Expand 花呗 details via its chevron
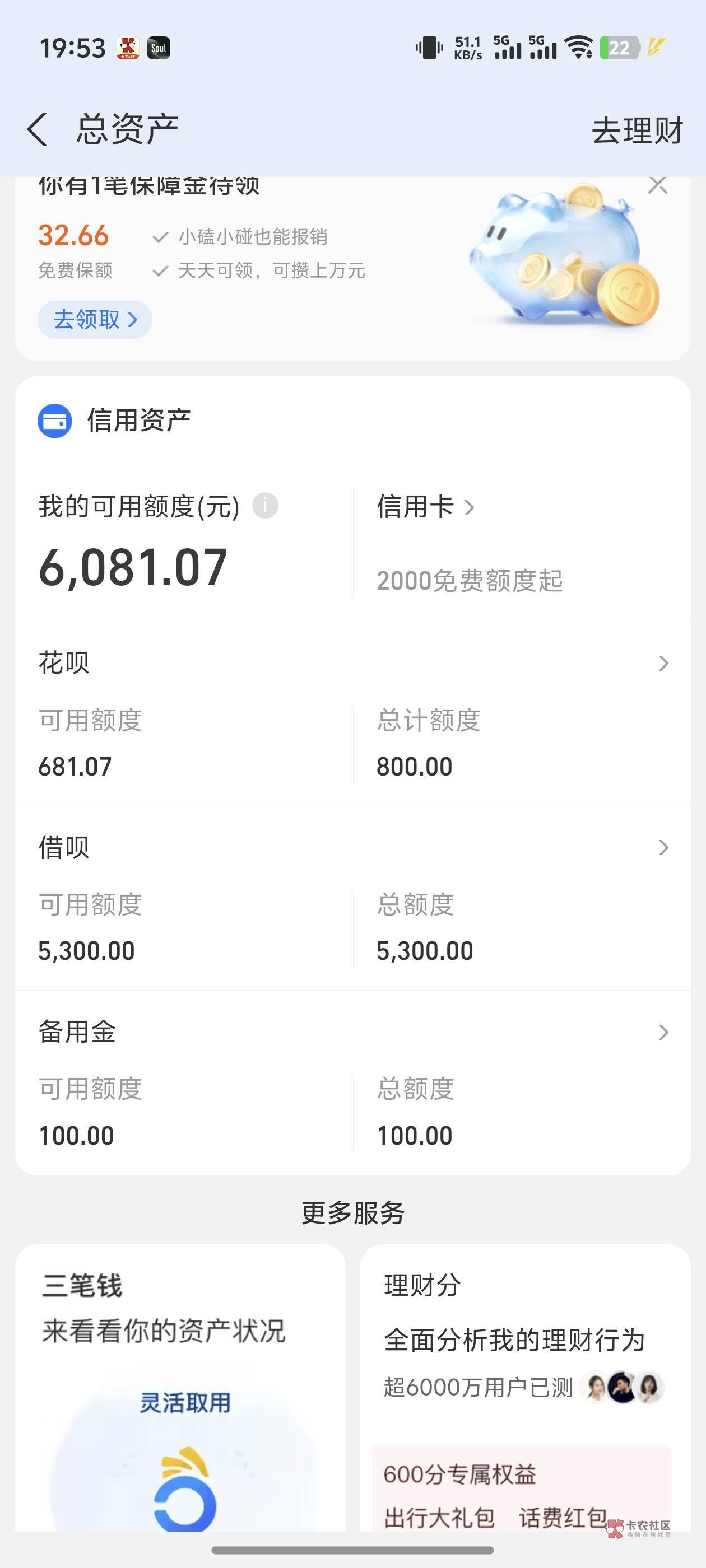The height and width of the screenshot is (1568, 706). click(663, 663)
